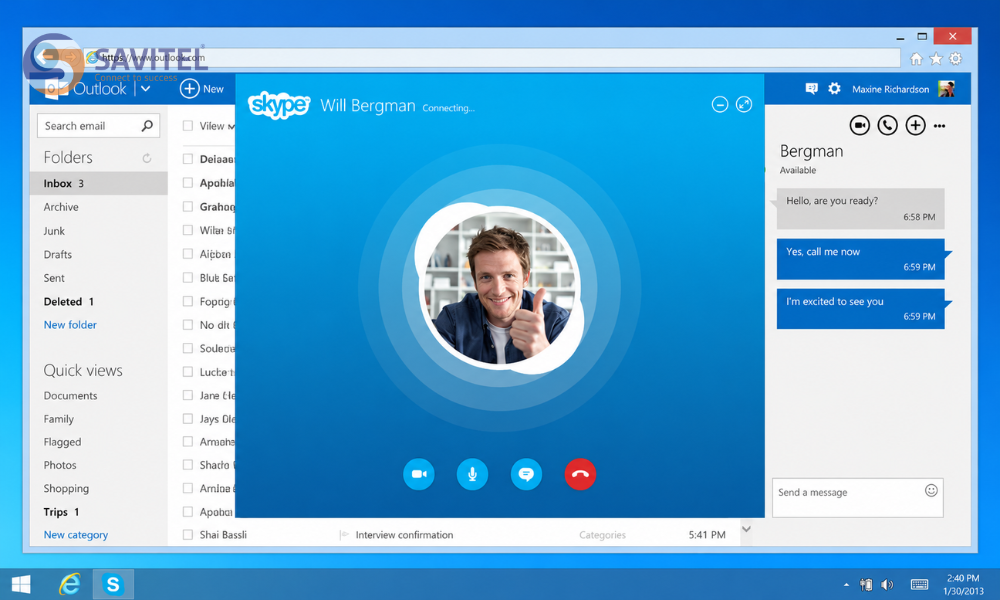This screenshot has width=1000, height=600.
Task: Hang up with the red end-call button
Action: 580,474
